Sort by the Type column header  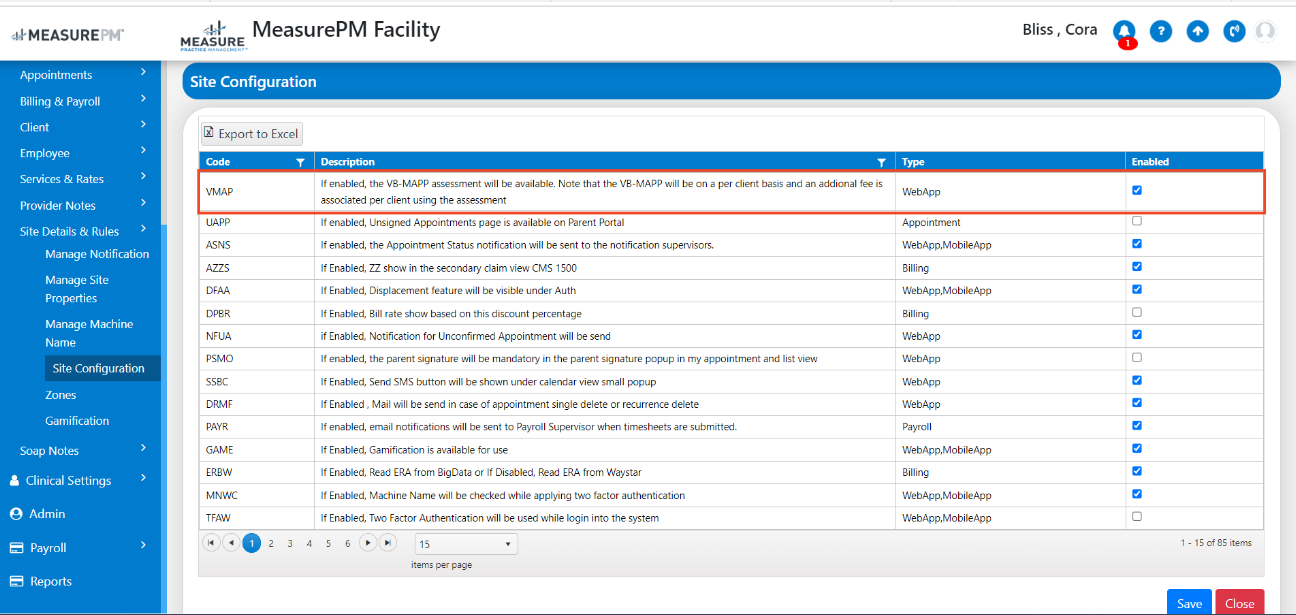(x=912, y=162)
